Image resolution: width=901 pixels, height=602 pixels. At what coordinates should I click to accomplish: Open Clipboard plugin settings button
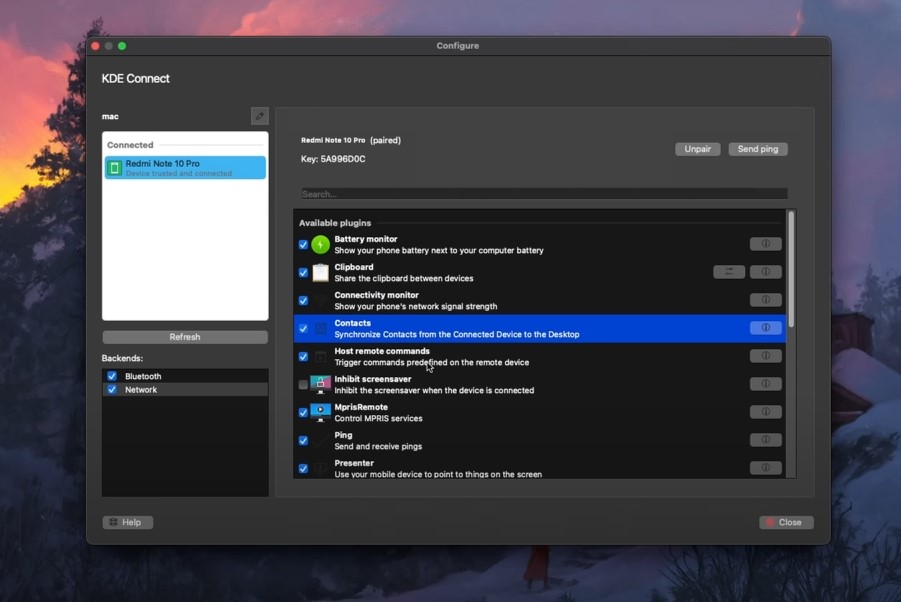729,272
